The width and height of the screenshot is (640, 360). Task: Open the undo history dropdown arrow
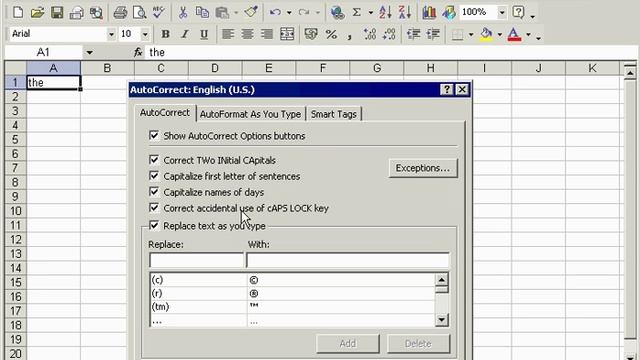[x=289, y=13]
